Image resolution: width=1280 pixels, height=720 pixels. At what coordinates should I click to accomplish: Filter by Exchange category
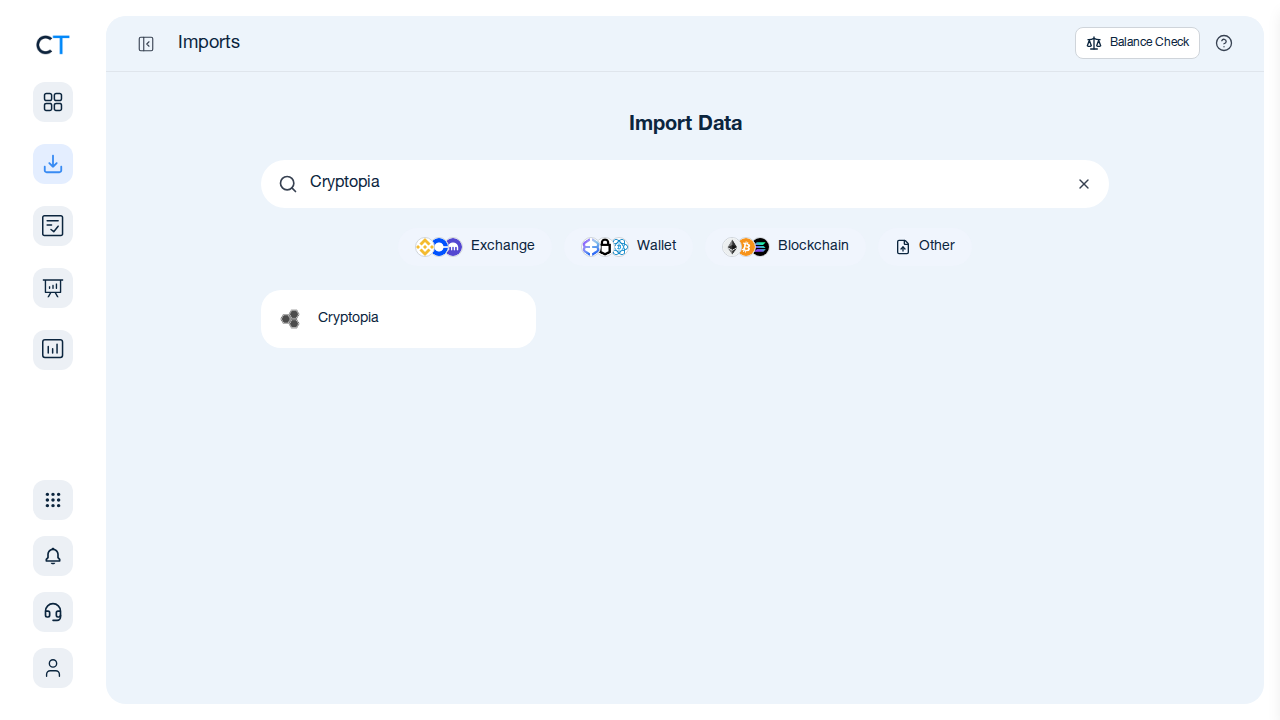[477, 246]
